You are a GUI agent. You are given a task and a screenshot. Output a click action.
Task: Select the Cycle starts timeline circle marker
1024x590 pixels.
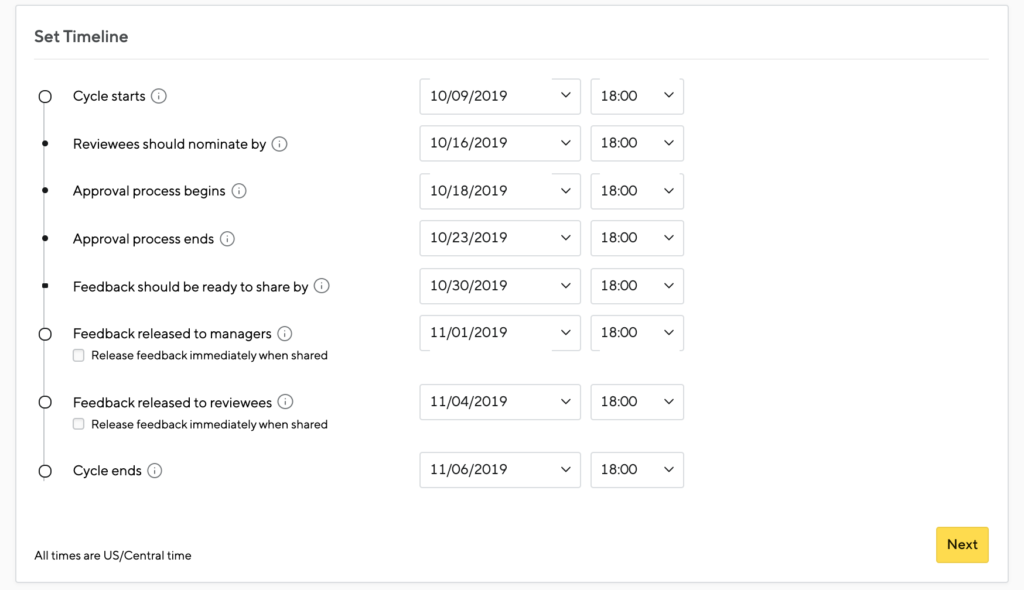pyautogui.click(x=45, y=97)
